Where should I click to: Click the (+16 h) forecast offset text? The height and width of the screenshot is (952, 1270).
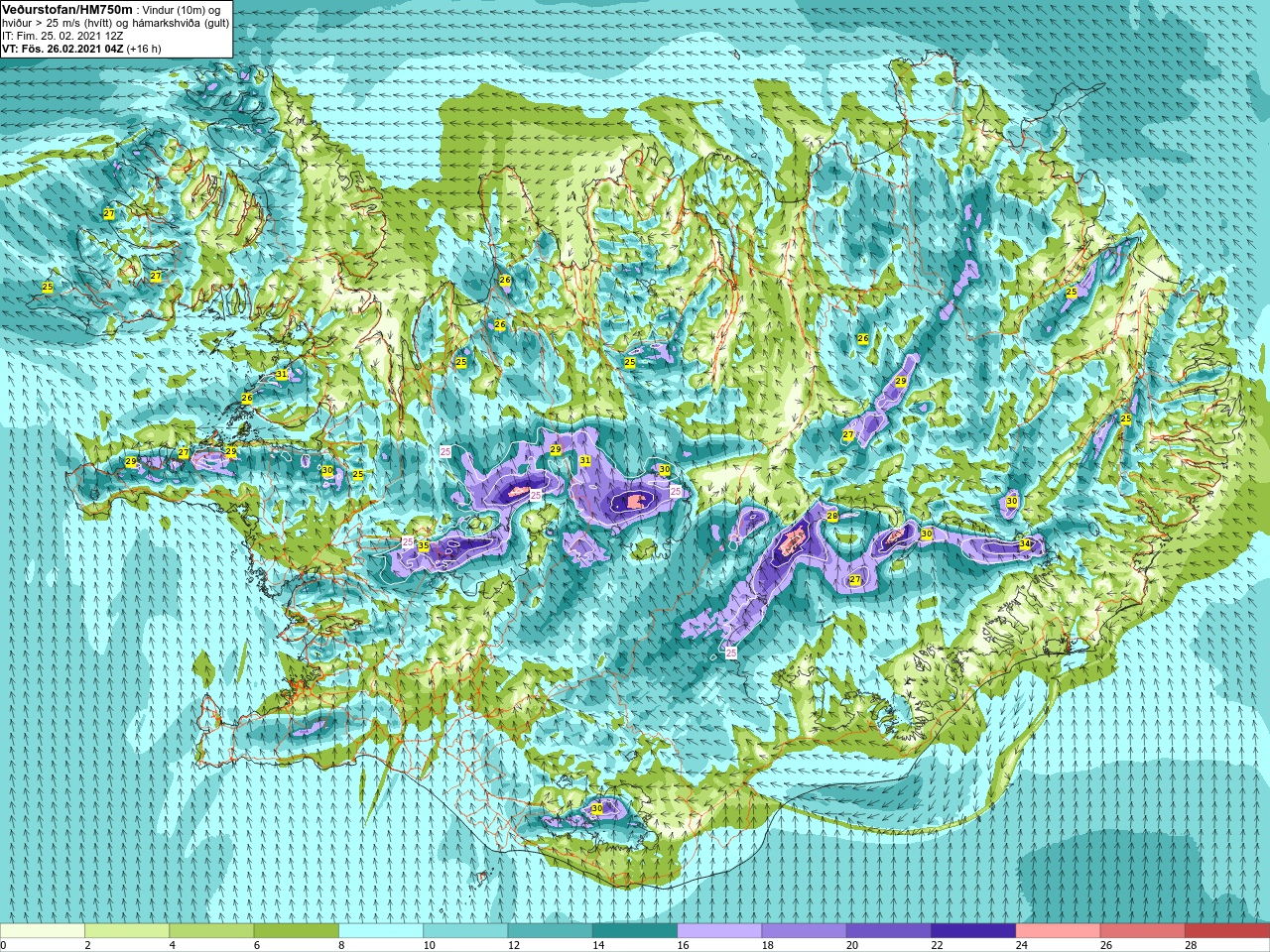pos(144,48)
